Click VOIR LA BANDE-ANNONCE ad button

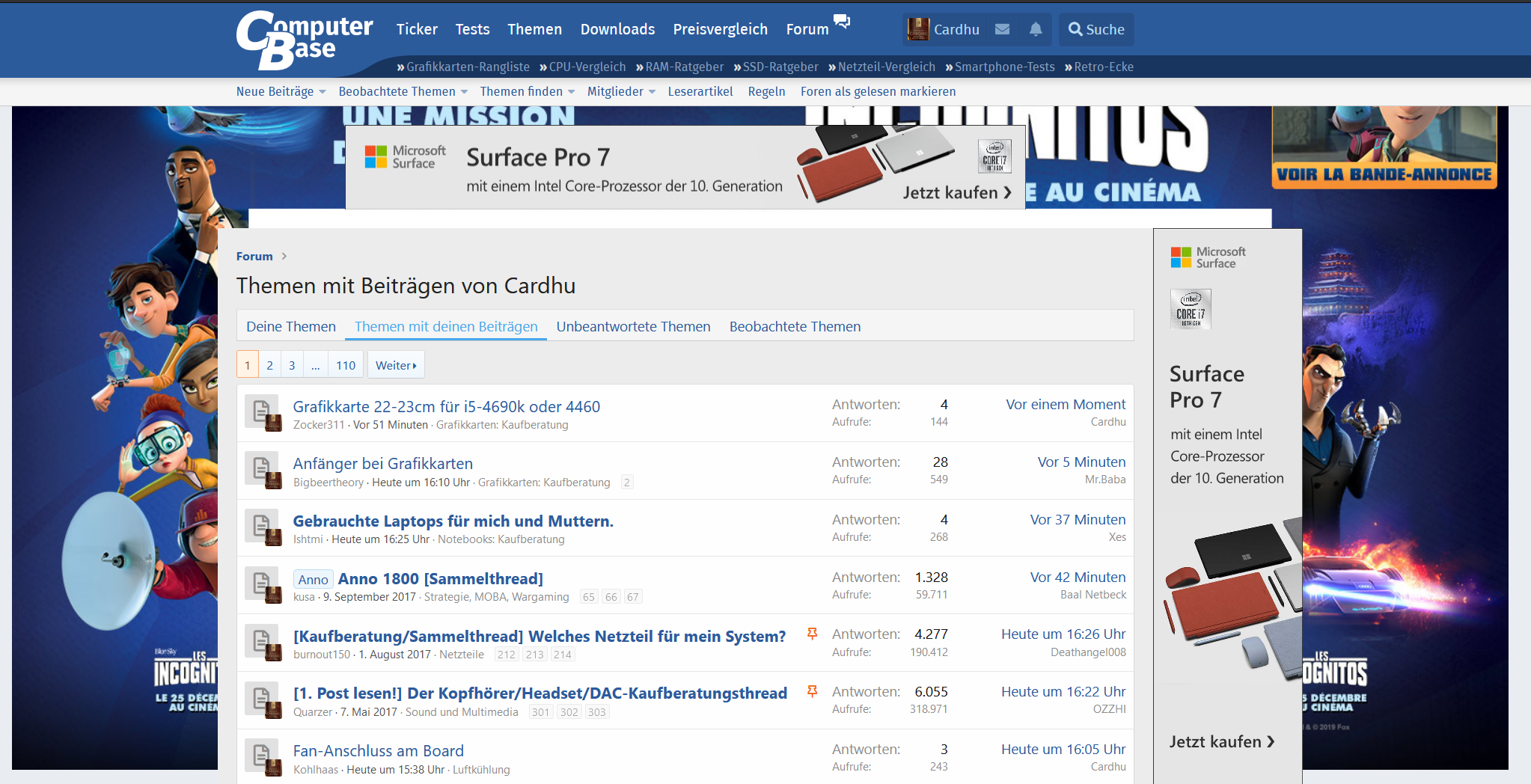point(1384,174)
